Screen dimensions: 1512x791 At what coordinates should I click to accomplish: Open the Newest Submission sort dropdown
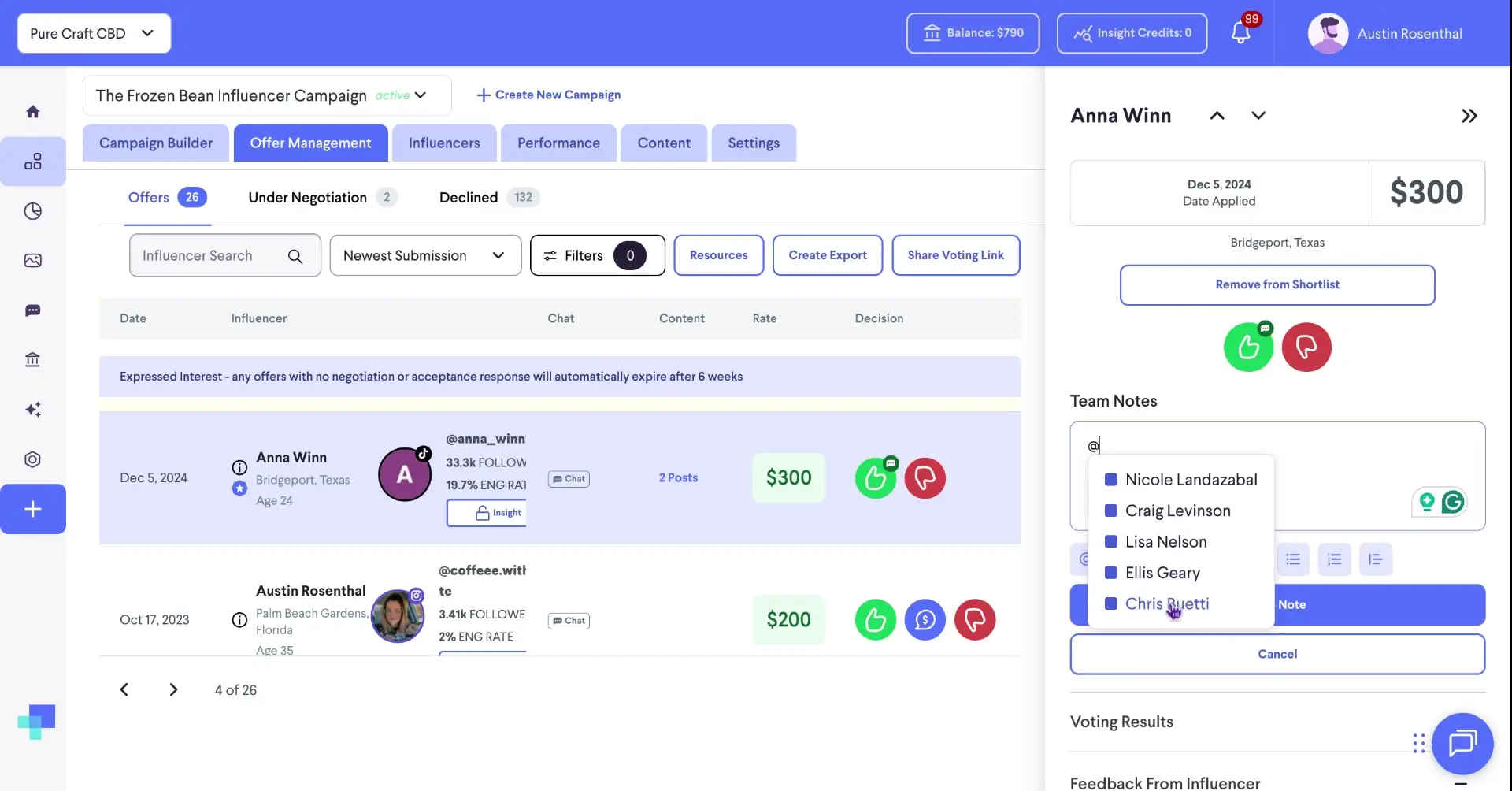click(425, 254)
